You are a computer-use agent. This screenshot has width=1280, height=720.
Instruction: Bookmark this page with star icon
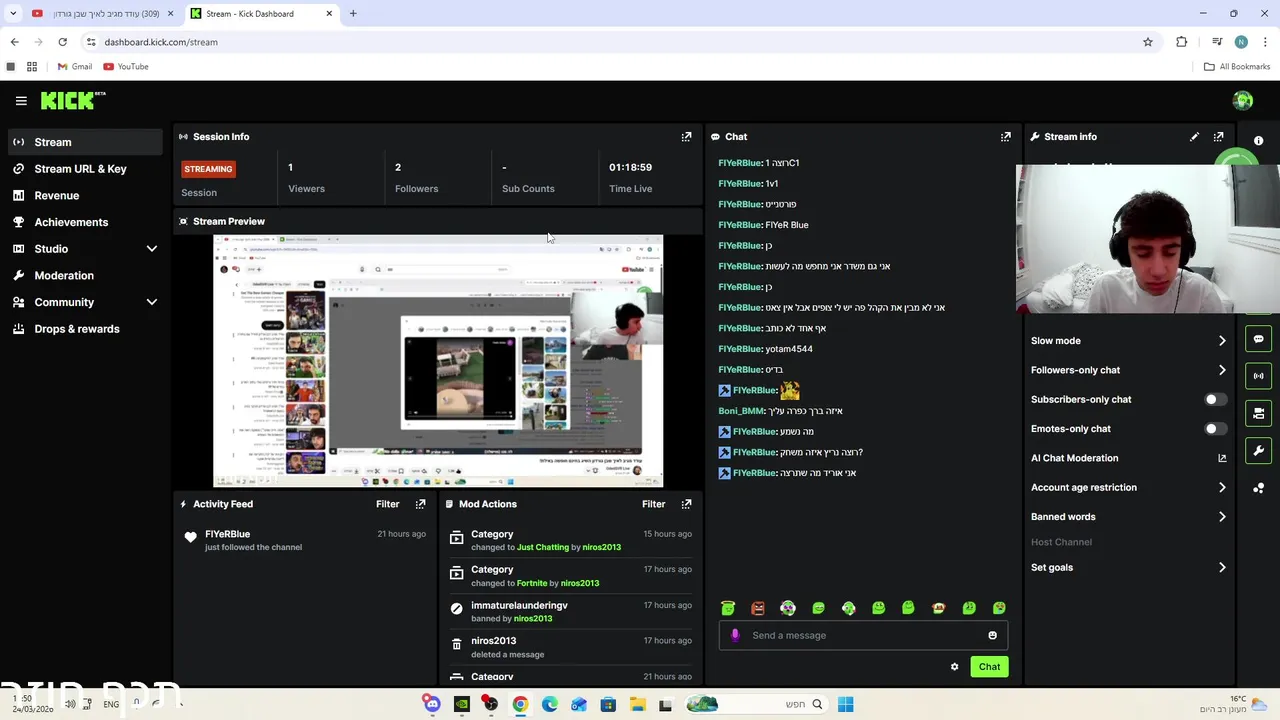point(1148,42)
